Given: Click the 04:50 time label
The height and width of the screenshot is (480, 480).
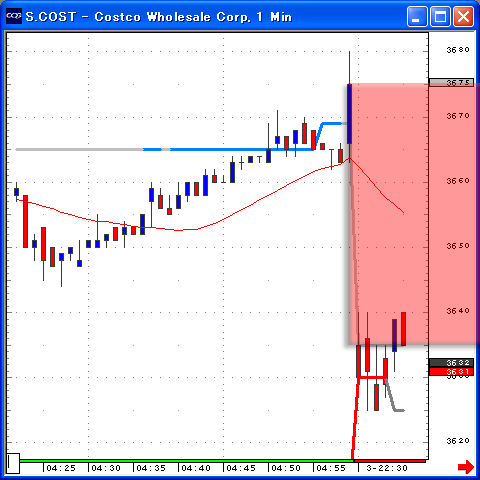Looking at the screenshot, I should [x=286, y=468].
